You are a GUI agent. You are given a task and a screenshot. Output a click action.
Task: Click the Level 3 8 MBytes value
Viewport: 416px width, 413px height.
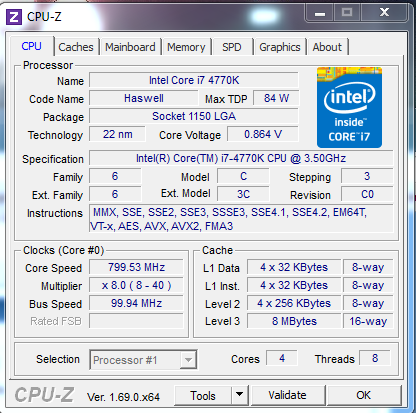click(294, 321)
